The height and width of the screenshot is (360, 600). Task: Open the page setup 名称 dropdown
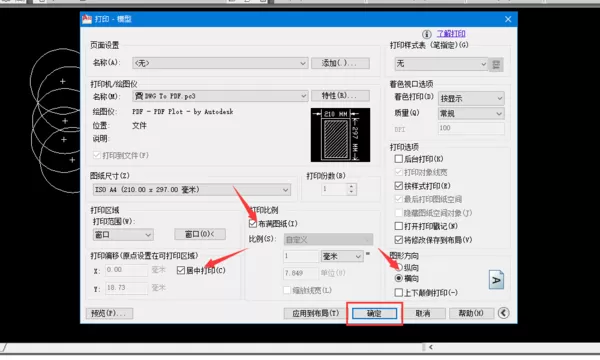[x=220, y=63]
